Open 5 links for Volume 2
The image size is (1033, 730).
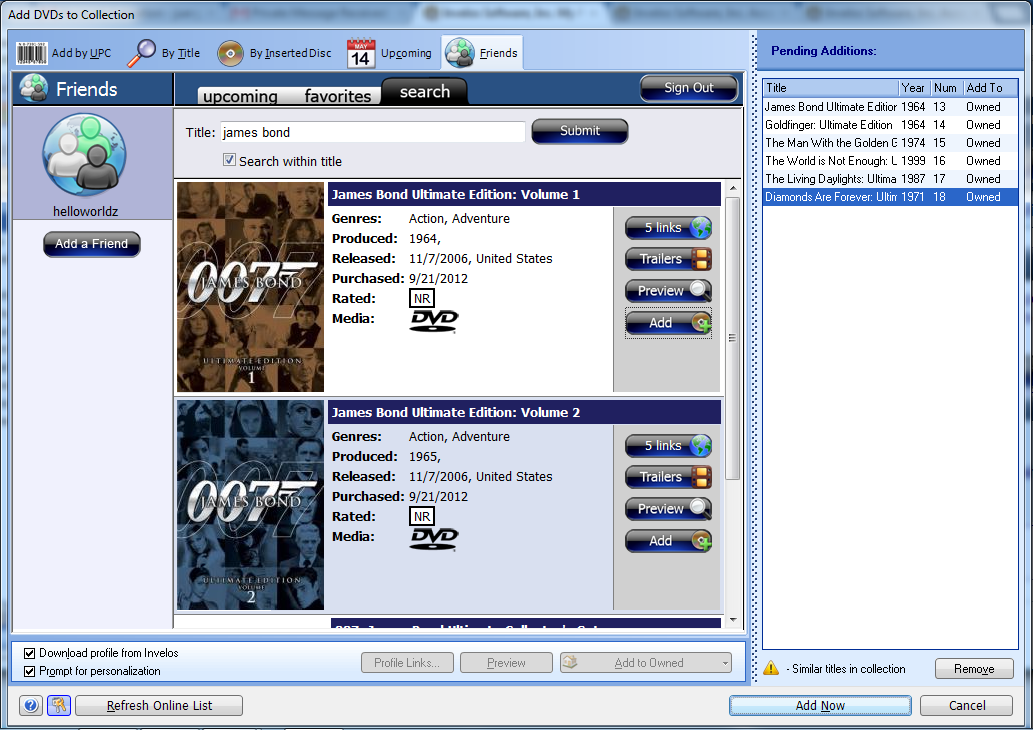668,445
